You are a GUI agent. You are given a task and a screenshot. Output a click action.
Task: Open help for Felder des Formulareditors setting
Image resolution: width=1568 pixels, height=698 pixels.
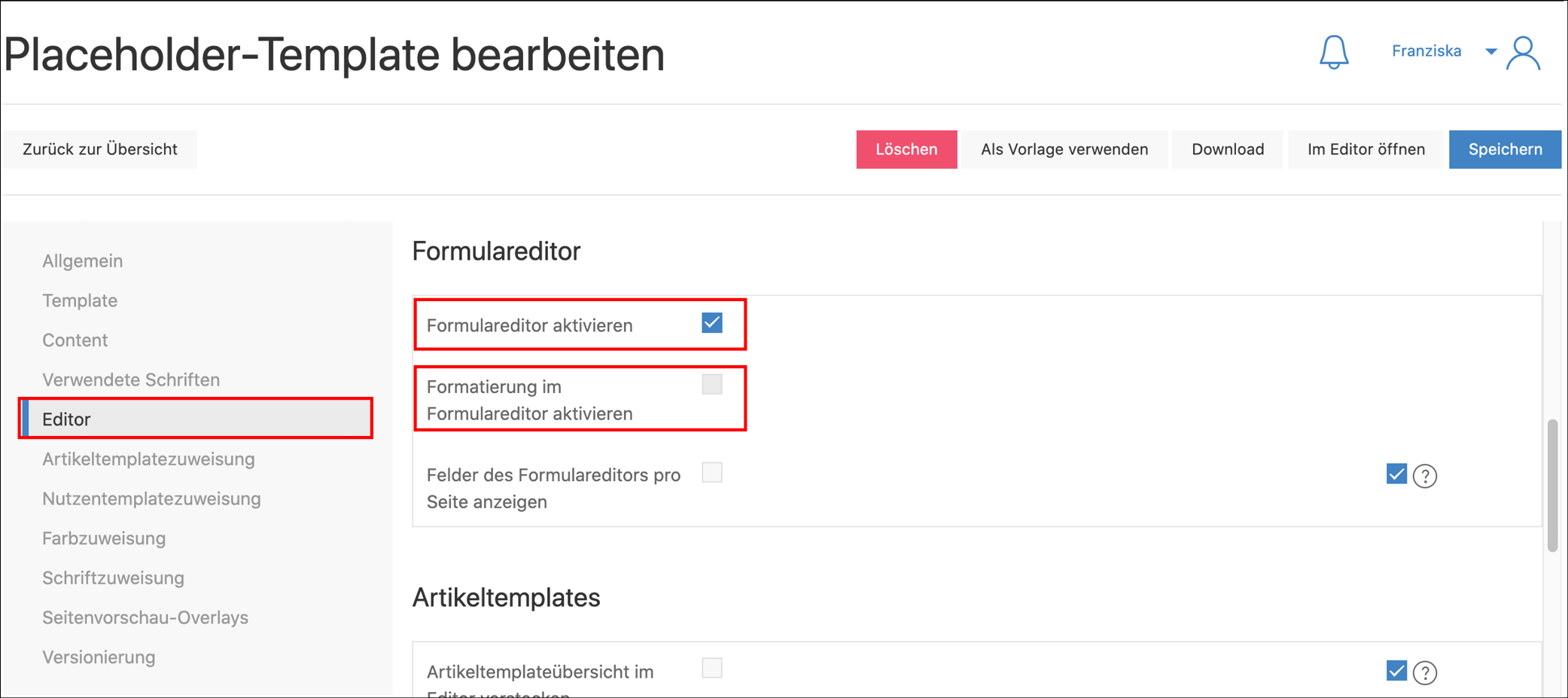[x=1424, y=476]
